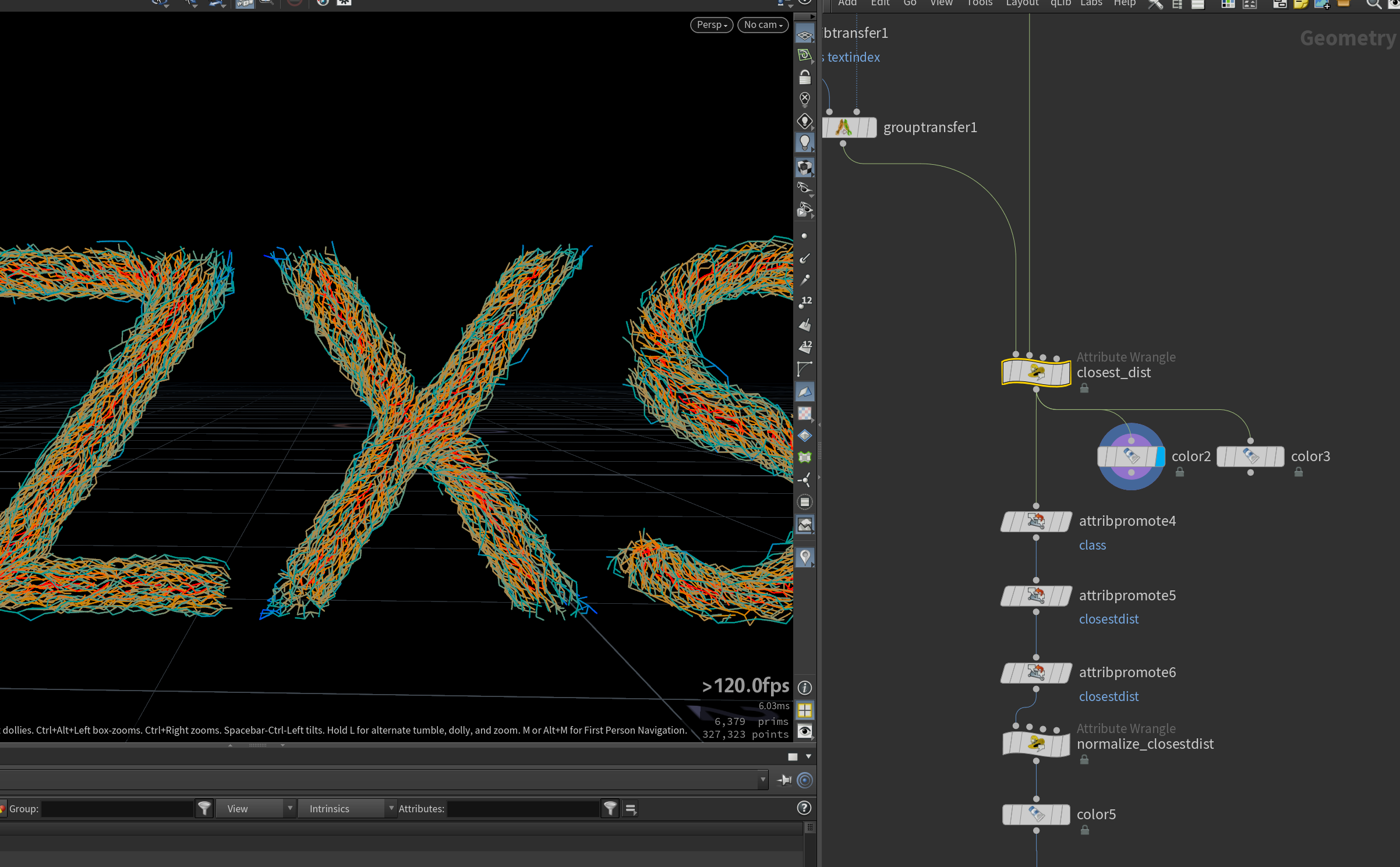Viewport: 1400px width, 867px height.
Task: Click the Attributes filter input field
Action: click(523, 808)
